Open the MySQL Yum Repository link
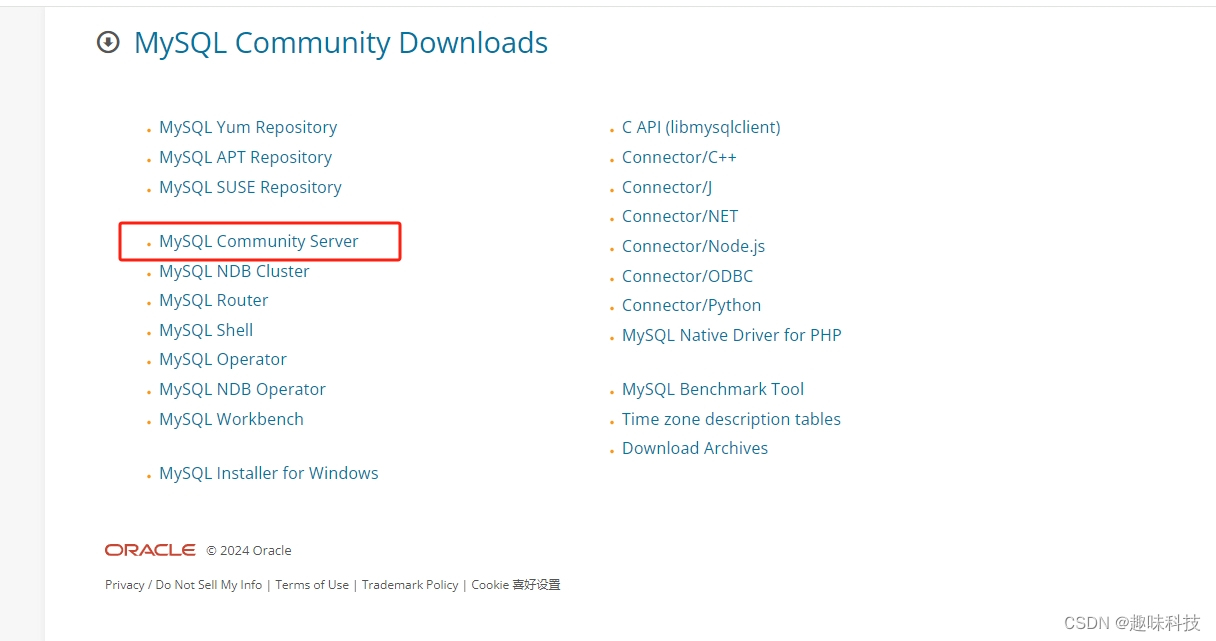Viewport: 1216px width, 641px height. (248, 127)
